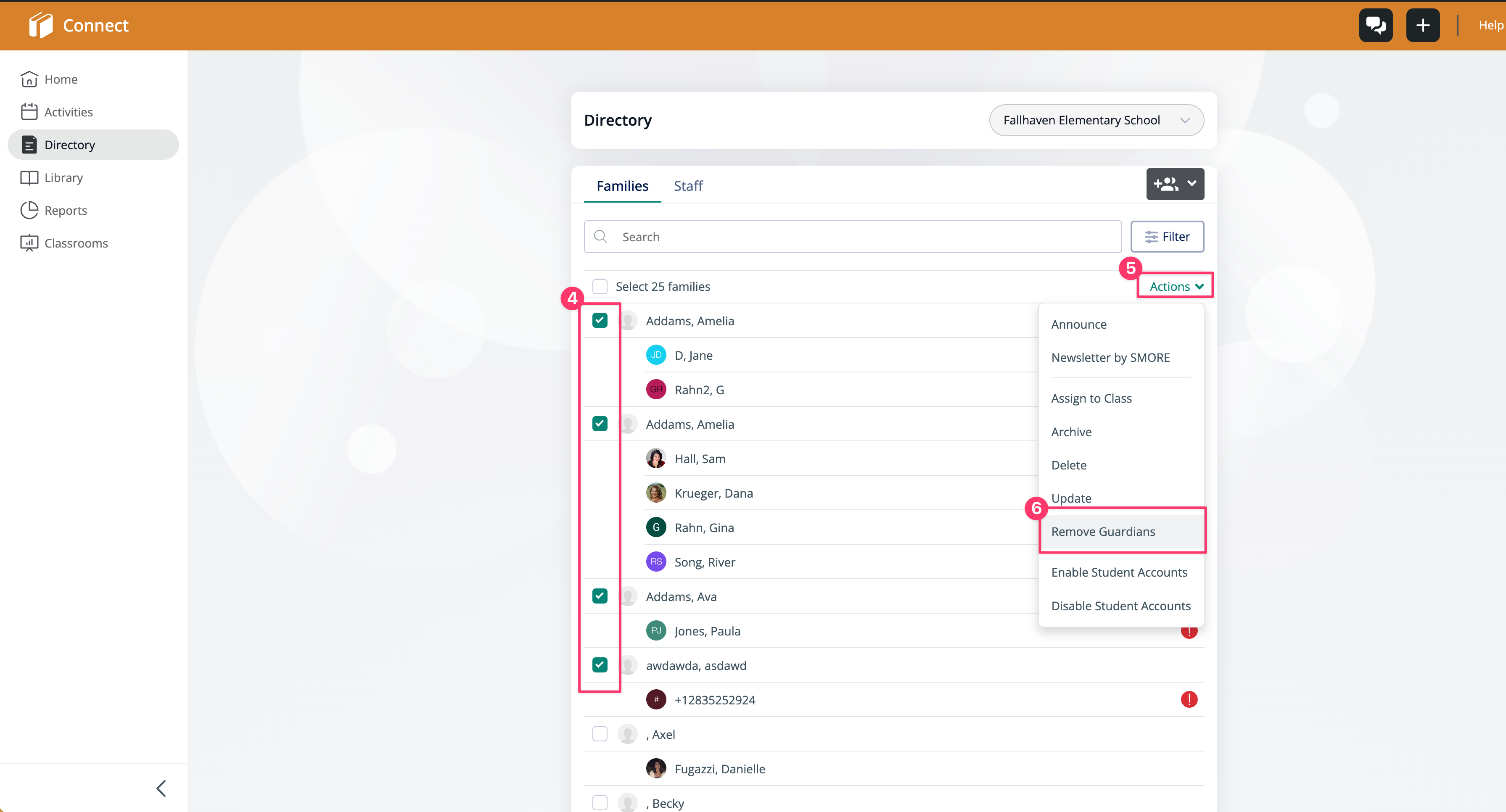Screen dimensions: 1506x812
Task: Switch to the Families tab
Action: (622, 186)
